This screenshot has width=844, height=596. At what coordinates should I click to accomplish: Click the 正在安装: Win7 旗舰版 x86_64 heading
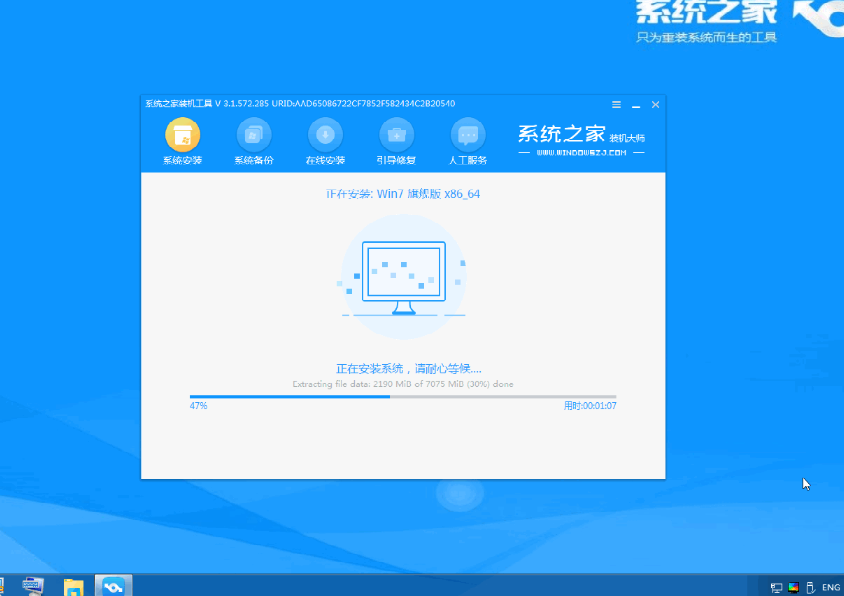403,194
